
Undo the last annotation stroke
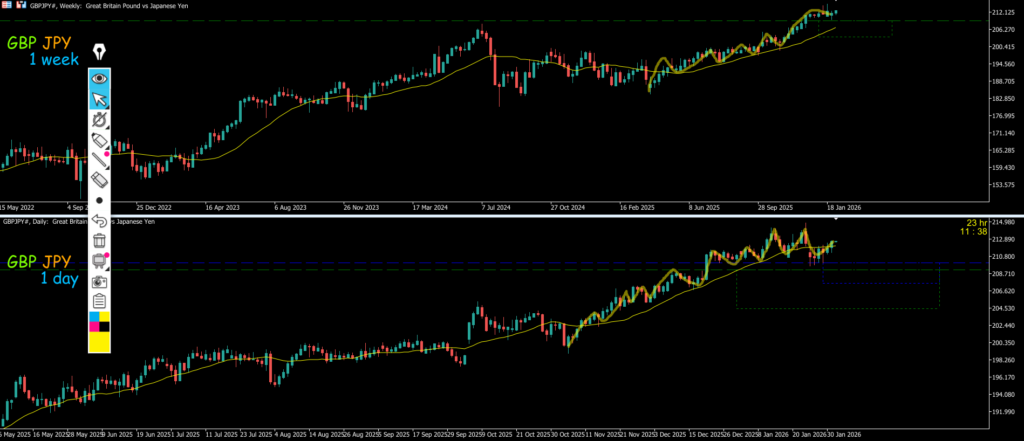point(100,220)
